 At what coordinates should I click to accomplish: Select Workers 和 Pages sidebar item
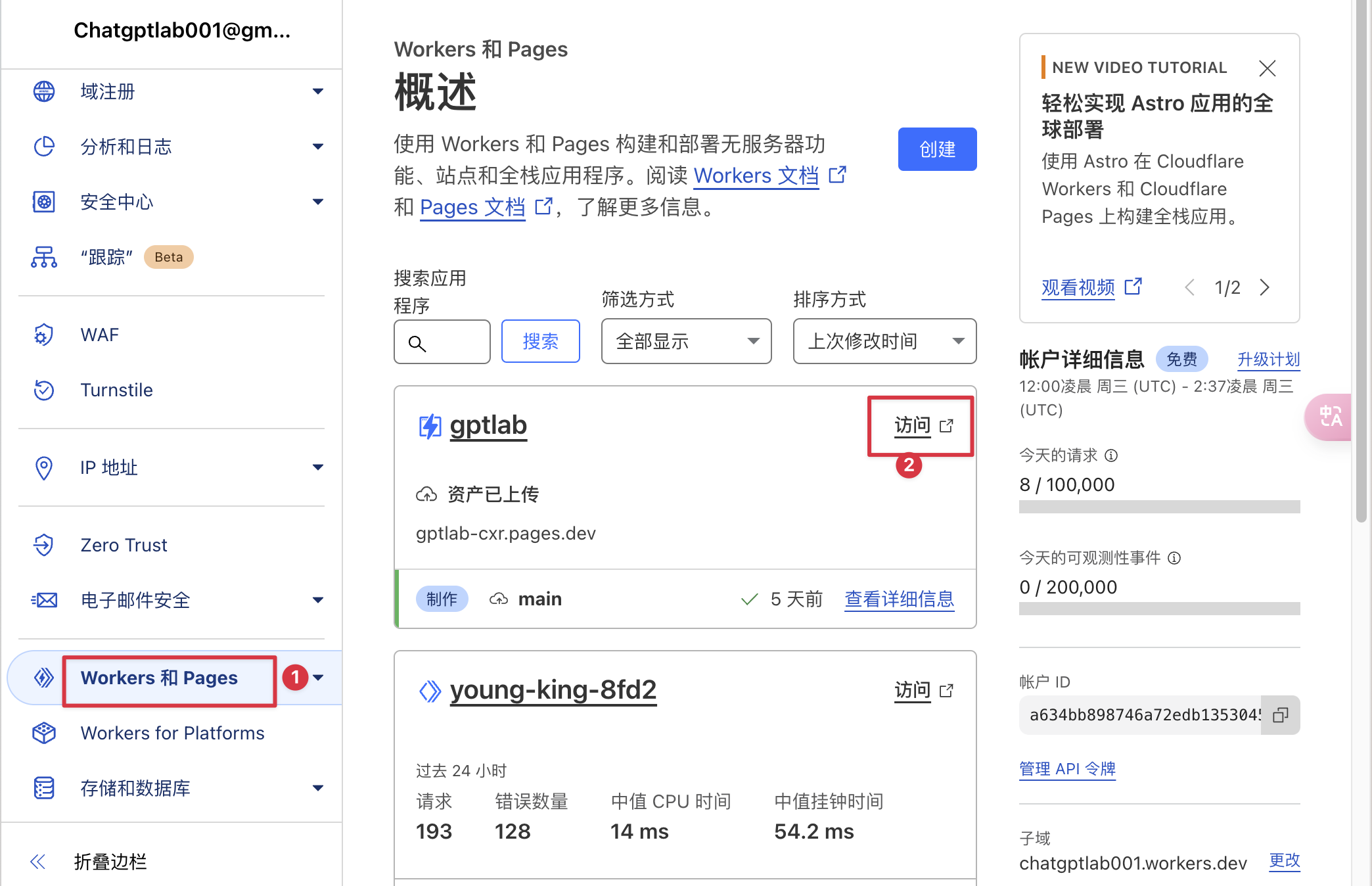coord(159,678)
